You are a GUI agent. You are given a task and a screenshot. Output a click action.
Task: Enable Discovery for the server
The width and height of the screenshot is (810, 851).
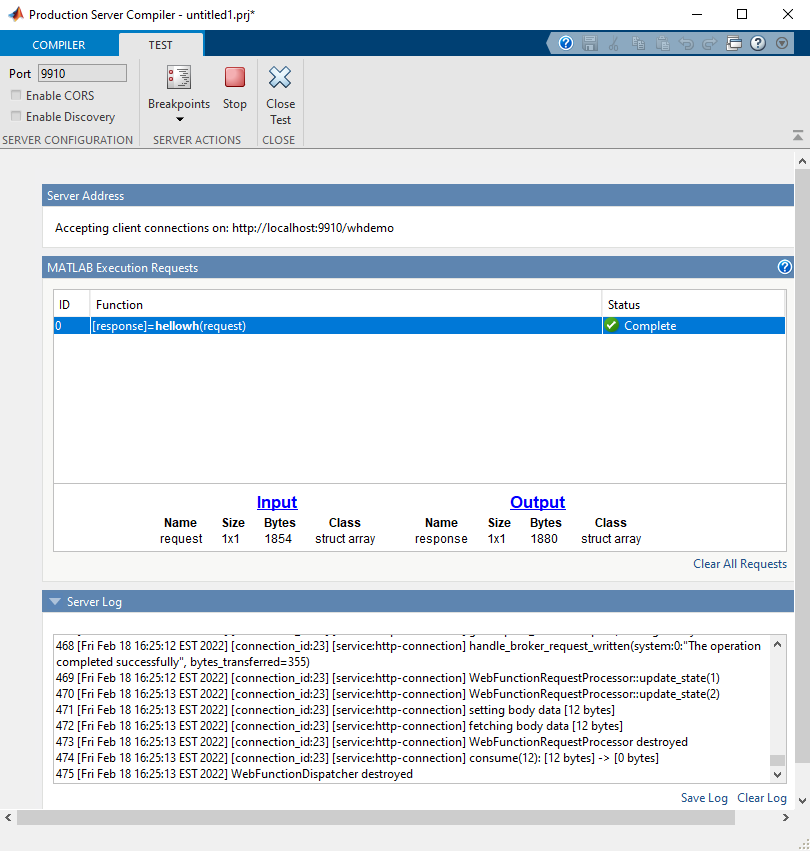pos(16,116)
